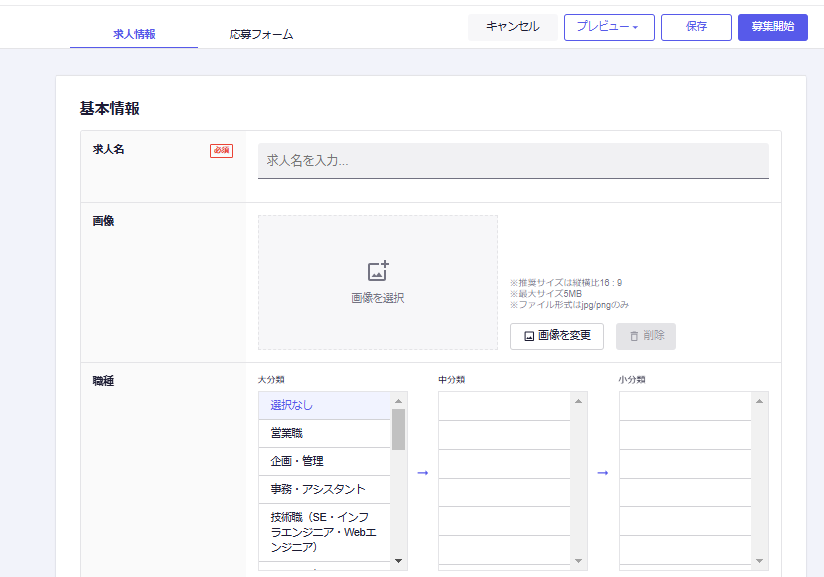
Task: Click the 画像を変更 button
Action: pyautogui.click(x=556, y=336)
